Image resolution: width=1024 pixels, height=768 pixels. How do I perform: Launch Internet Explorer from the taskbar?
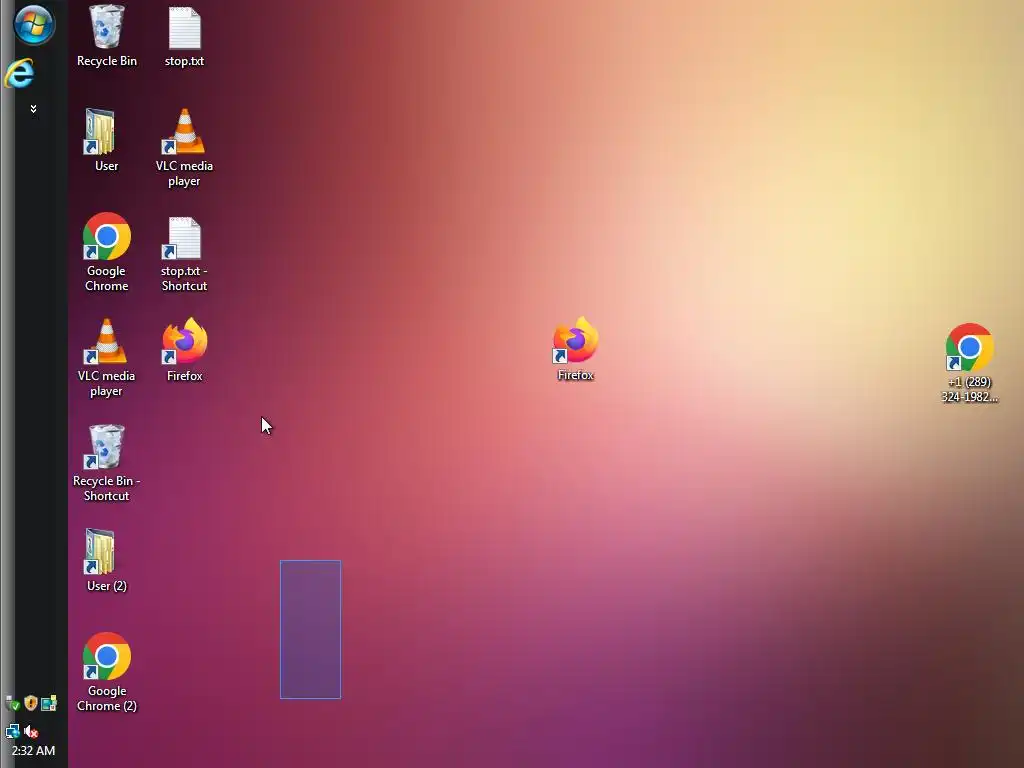point(19,73)
